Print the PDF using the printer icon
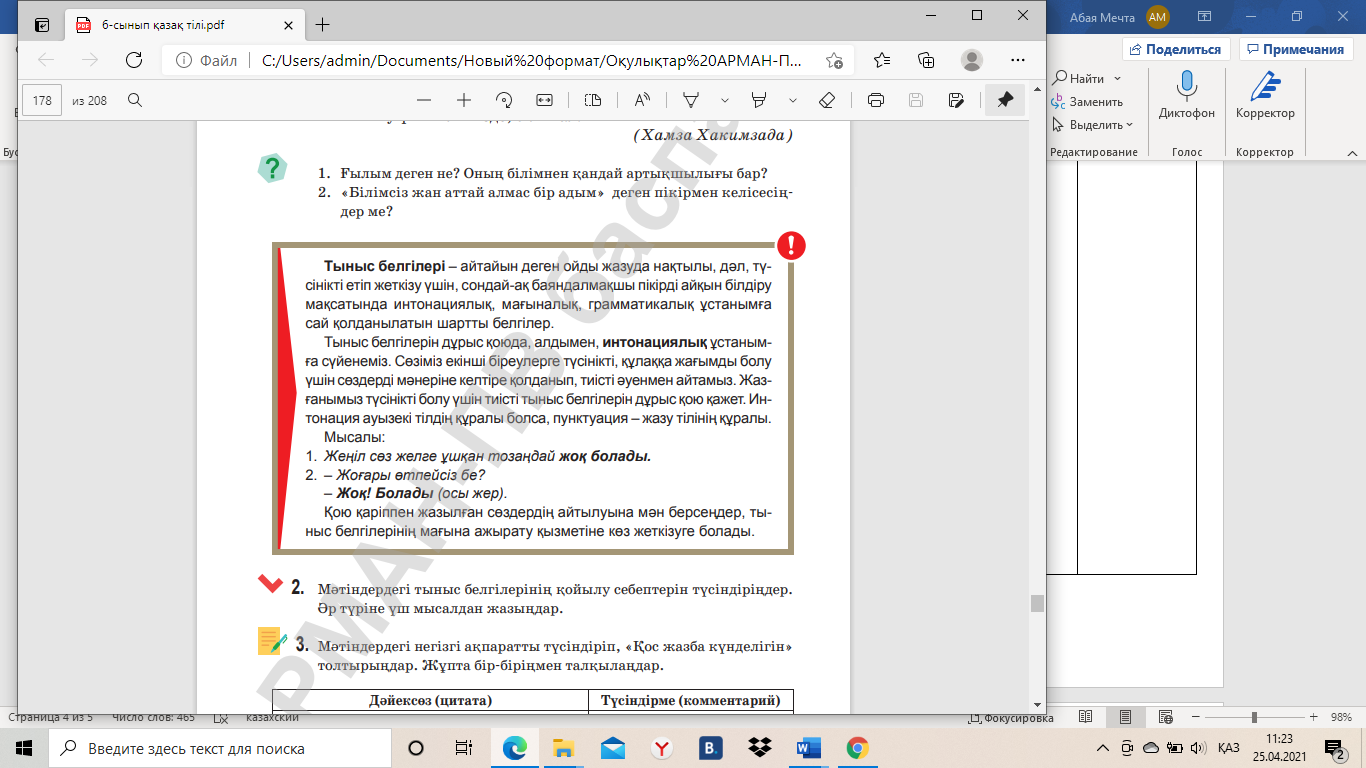The width and height of the screenshot is (1366, 768). click(x=876, y=100)
